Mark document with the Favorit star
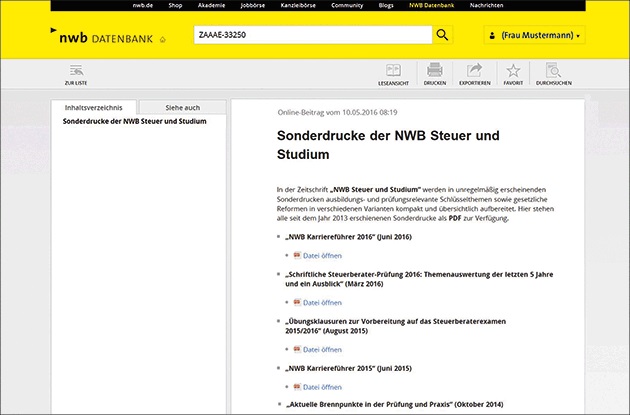 pos(513,72)
